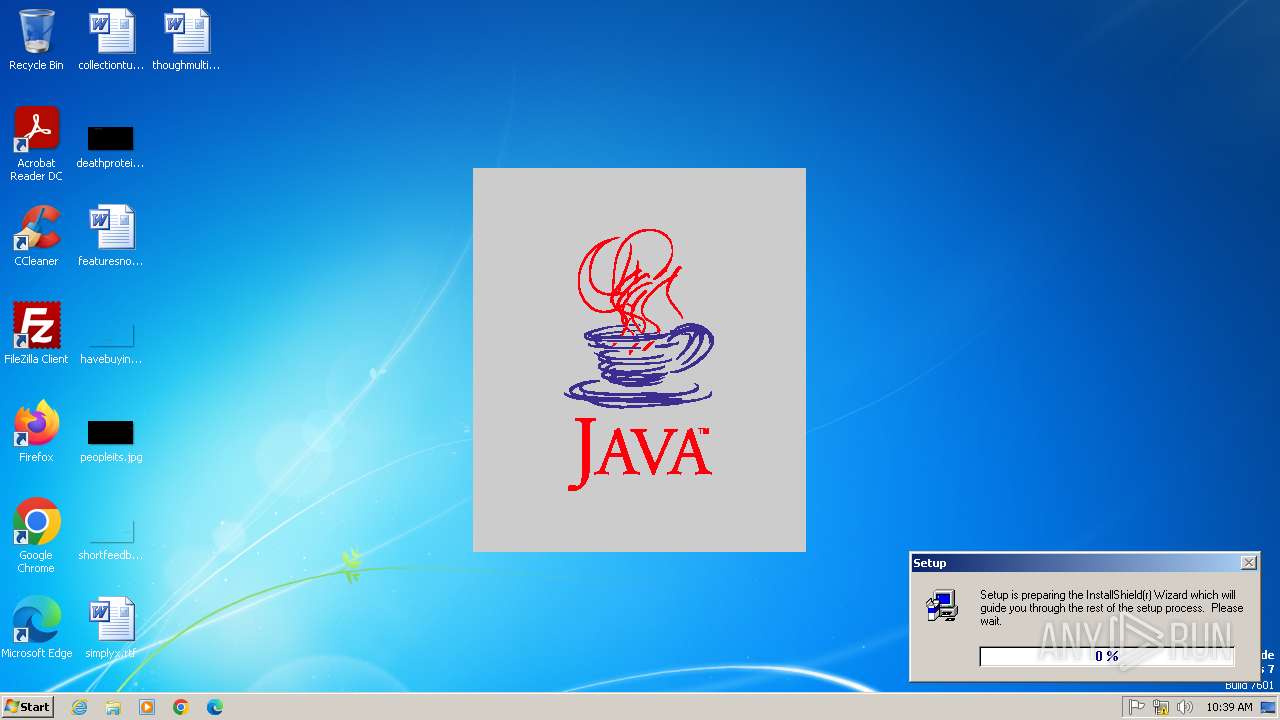Select the Microsoft Edge desktop shortcut
Image resolution: width=1280 pixels, height=720 pixels.
(x=36, y=628)
